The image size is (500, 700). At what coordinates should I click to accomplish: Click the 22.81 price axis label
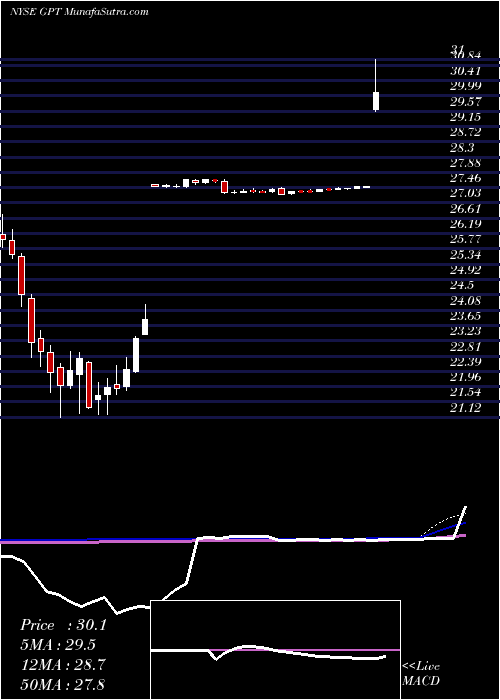tap(465, 346)
